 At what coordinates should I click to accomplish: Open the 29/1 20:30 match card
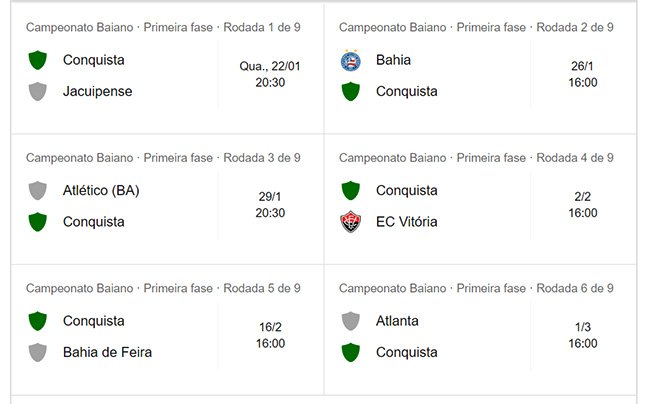tap(167, 199)
